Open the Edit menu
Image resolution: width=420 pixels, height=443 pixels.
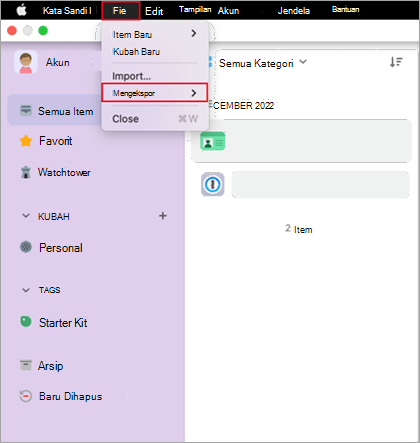[154, 11]
